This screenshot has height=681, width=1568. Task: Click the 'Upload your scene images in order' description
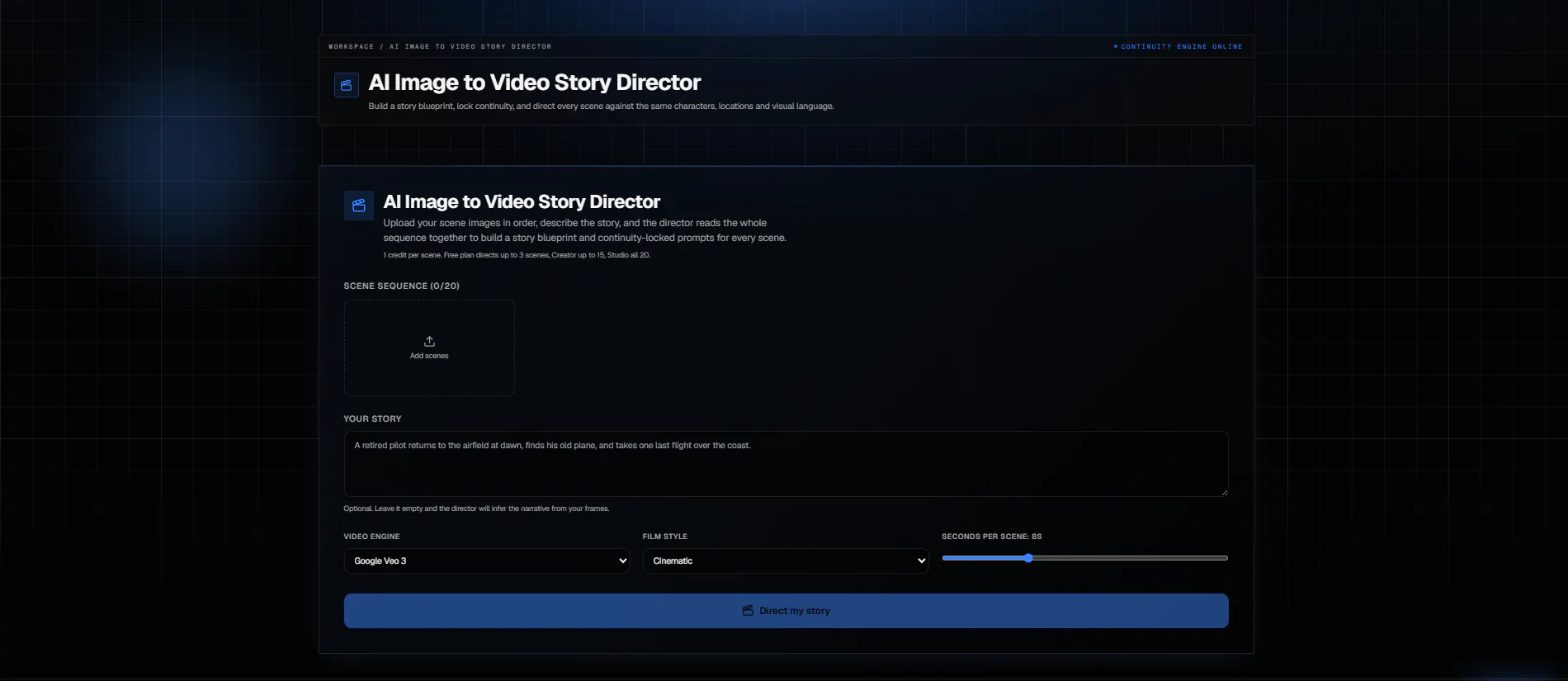click(584, 230)
